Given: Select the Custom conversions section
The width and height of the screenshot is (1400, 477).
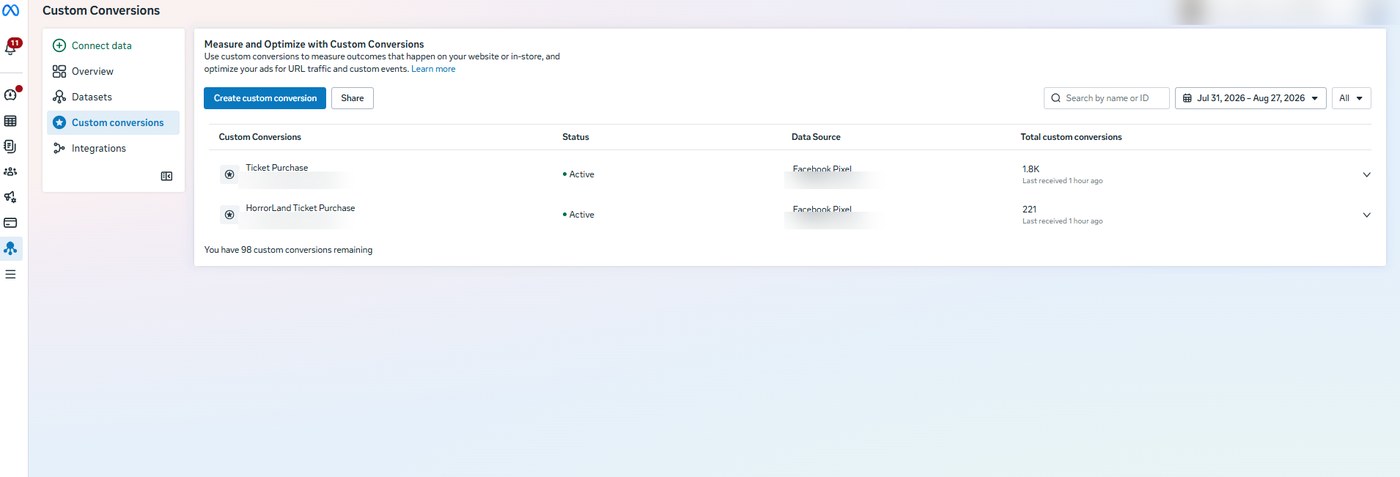Looking at the screenshot, I should click(x=113, y=123).
